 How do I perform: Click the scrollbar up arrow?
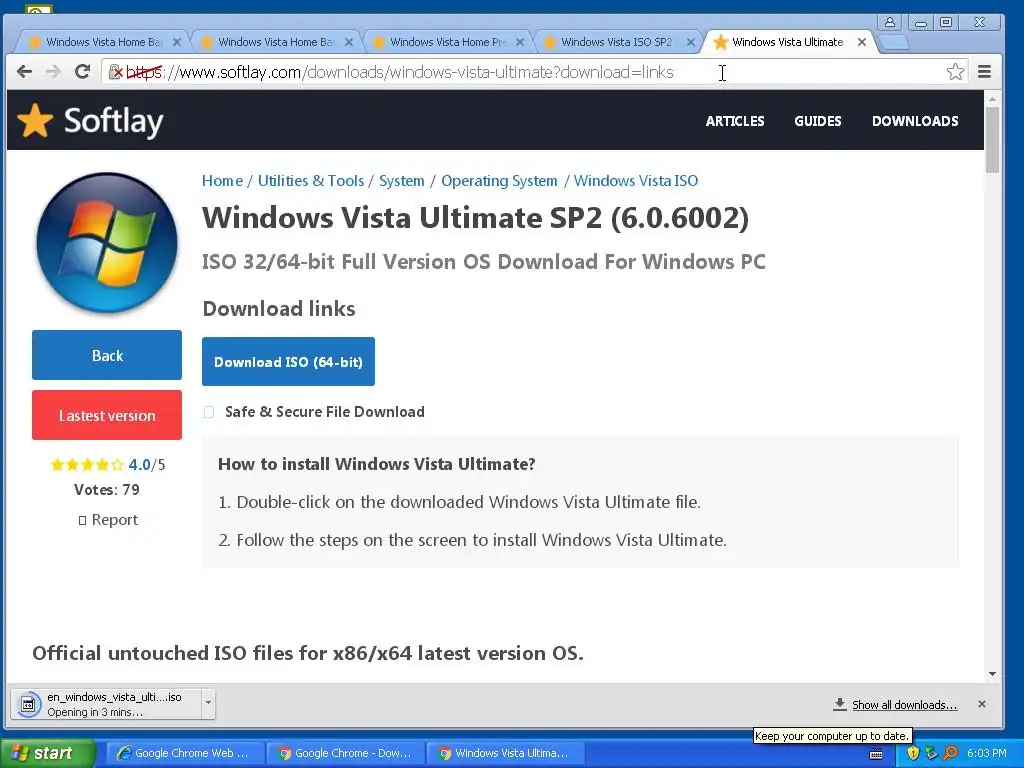tap(992, 99)
